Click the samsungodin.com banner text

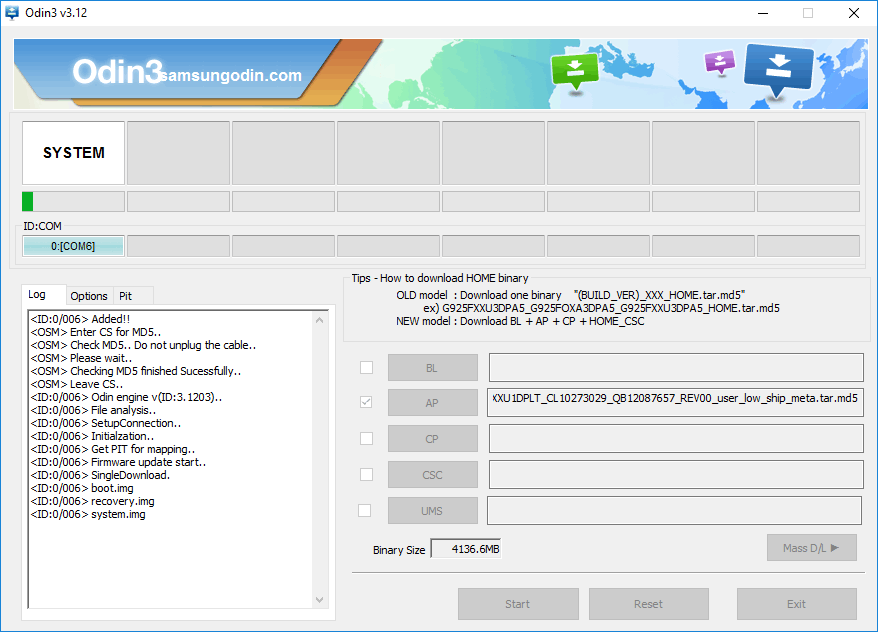(x=231, y=75)
